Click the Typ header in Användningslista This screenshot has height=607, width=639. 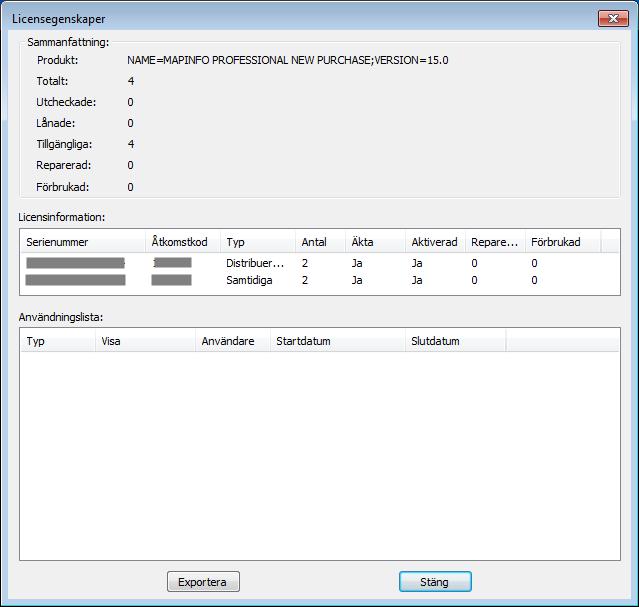coord(58,341)
